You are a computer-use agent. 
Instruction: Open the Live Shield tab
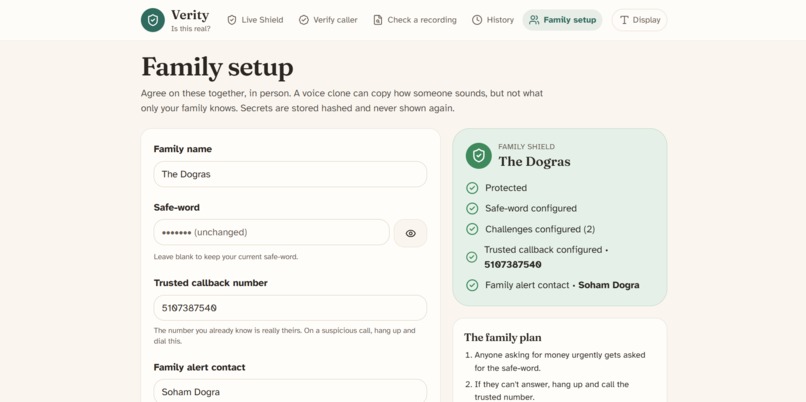(x=255, y=20)
